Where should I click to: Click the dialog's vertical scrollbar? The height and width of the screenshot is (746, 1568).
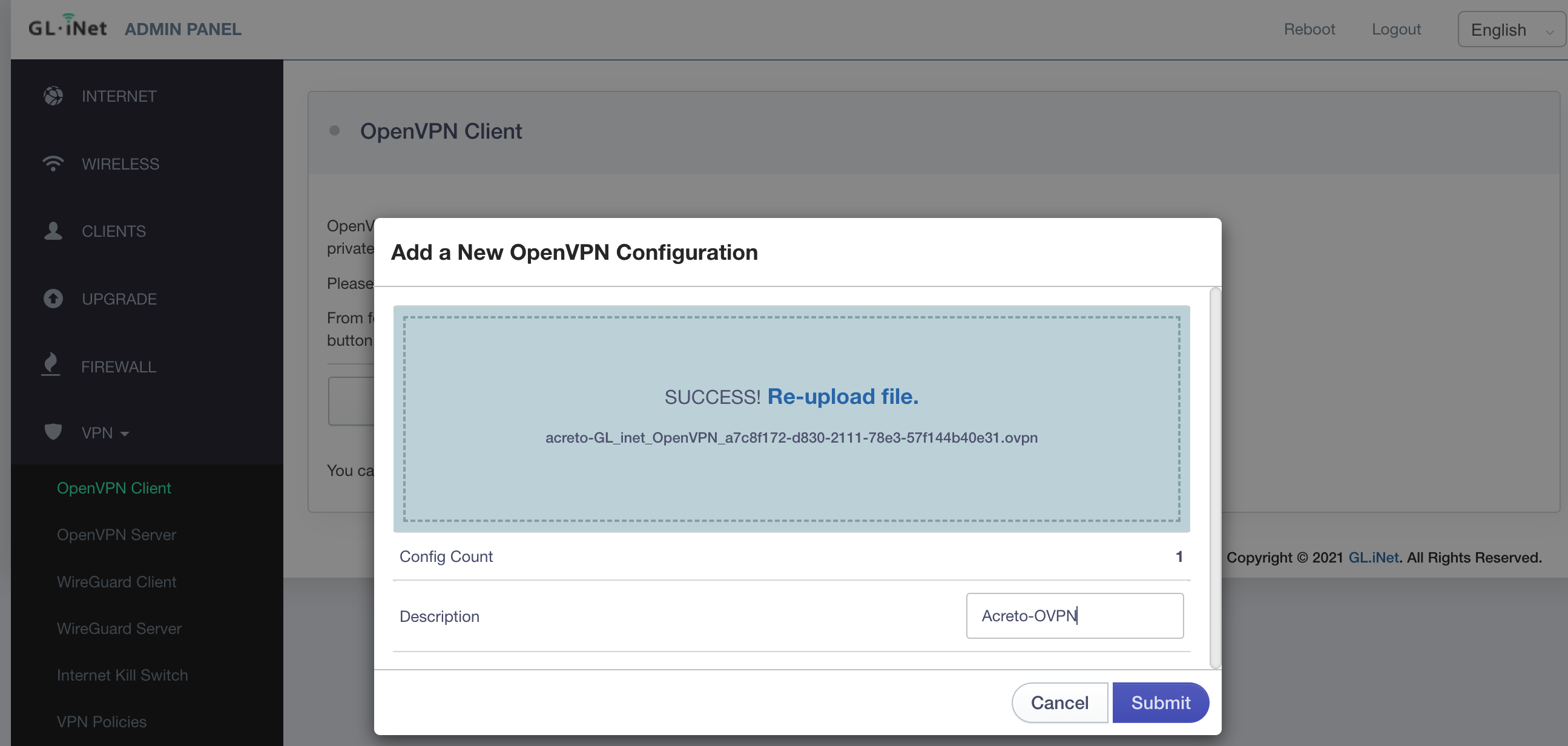1214,477
